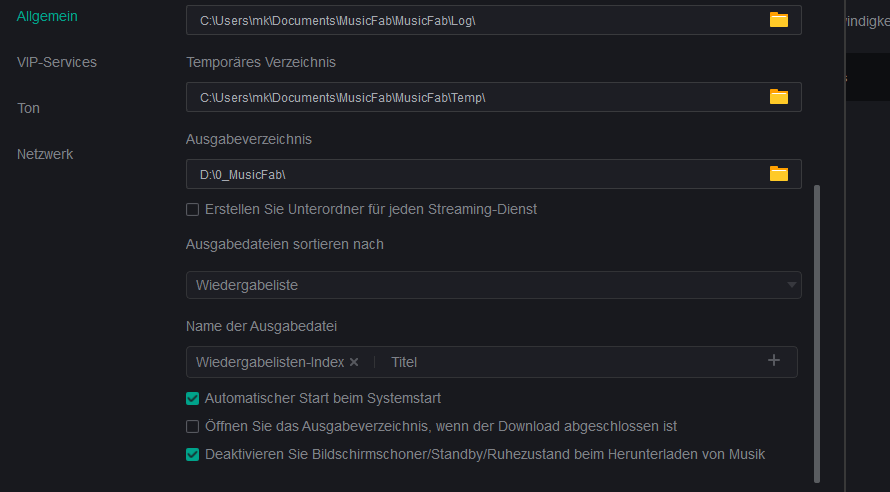Disable Automatischer Start beim Systemstart
The width and height of the screenshot is (890, 492).
click(193, 398)
